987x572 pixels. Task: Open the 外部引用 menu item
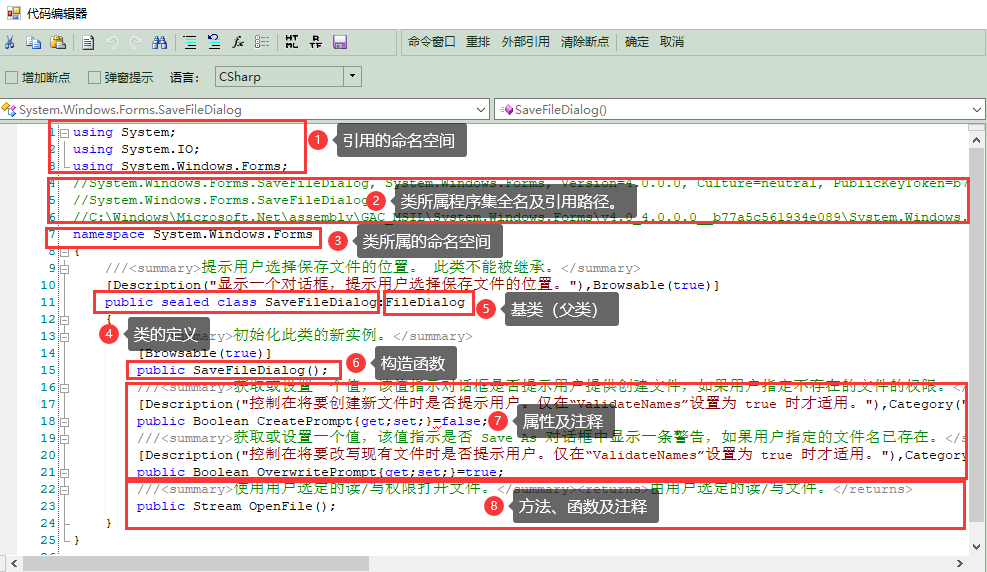click(x=526, y=42)
